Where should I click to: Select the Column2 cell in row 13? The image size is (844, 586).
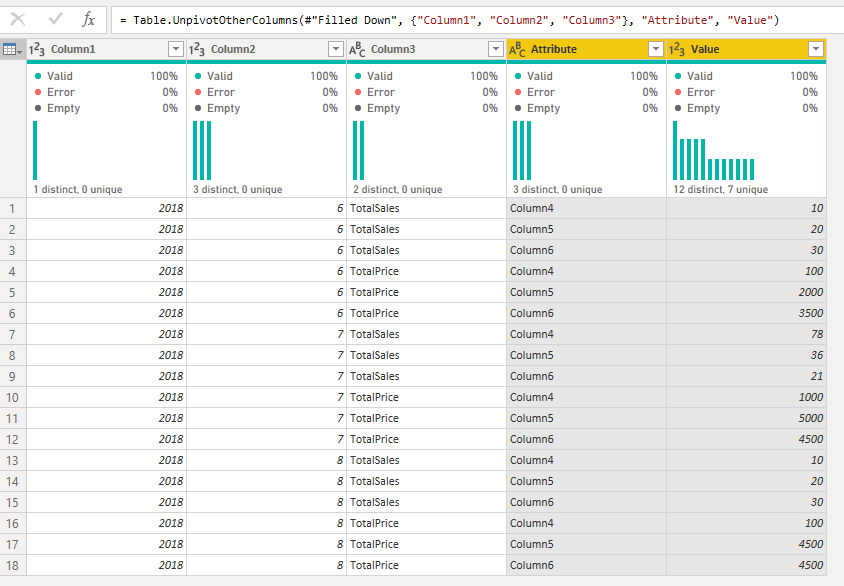266,460
